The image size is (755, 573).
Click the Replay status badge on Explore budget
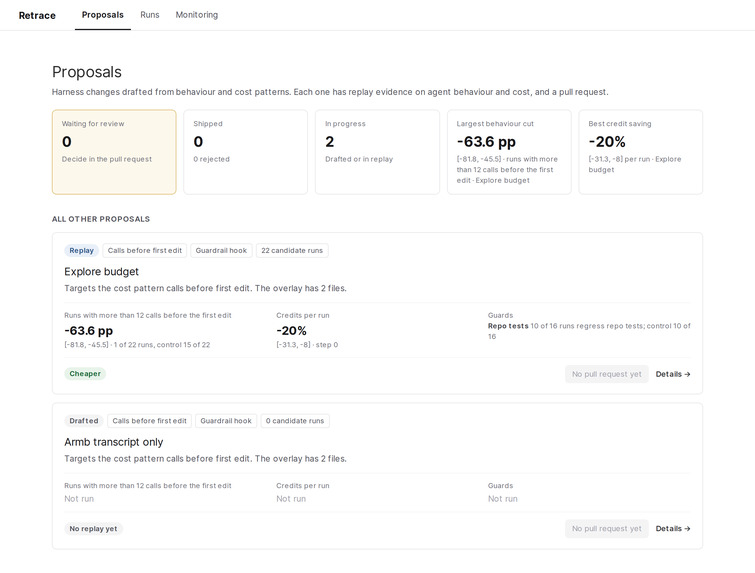81,250
